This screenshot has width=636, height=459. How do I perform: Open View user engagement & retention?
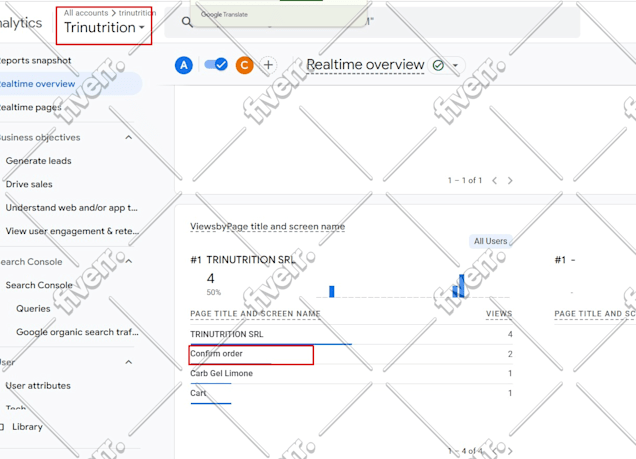72,231
